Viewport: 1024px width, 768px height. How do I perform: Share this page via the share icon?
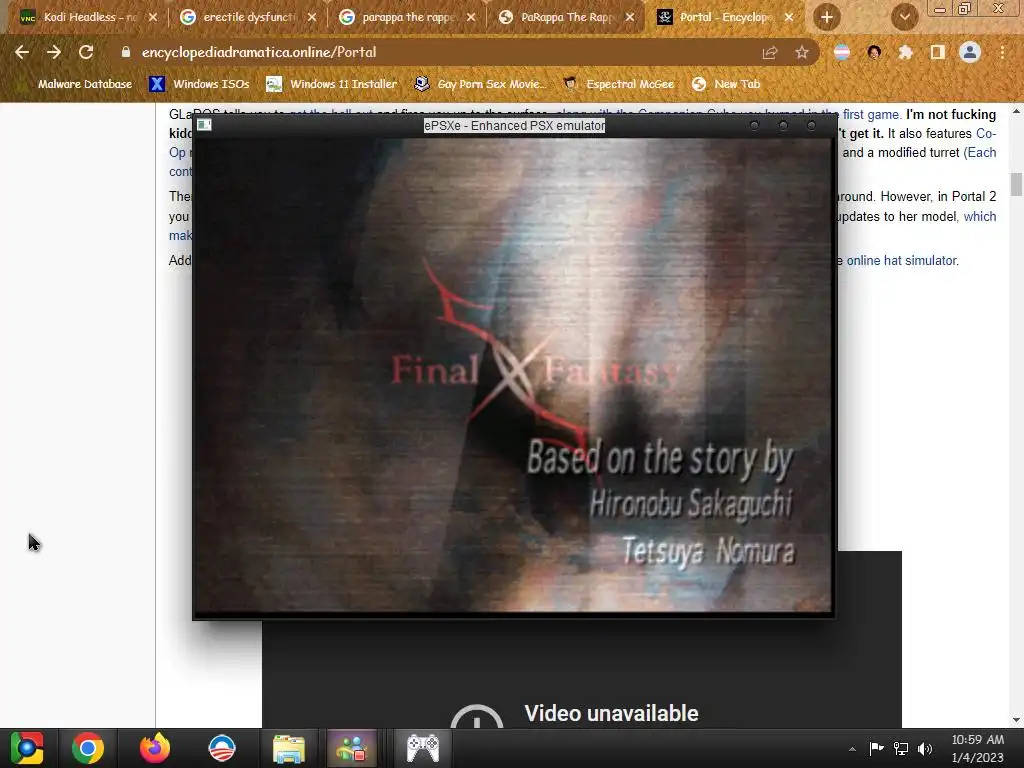(770, 52)
